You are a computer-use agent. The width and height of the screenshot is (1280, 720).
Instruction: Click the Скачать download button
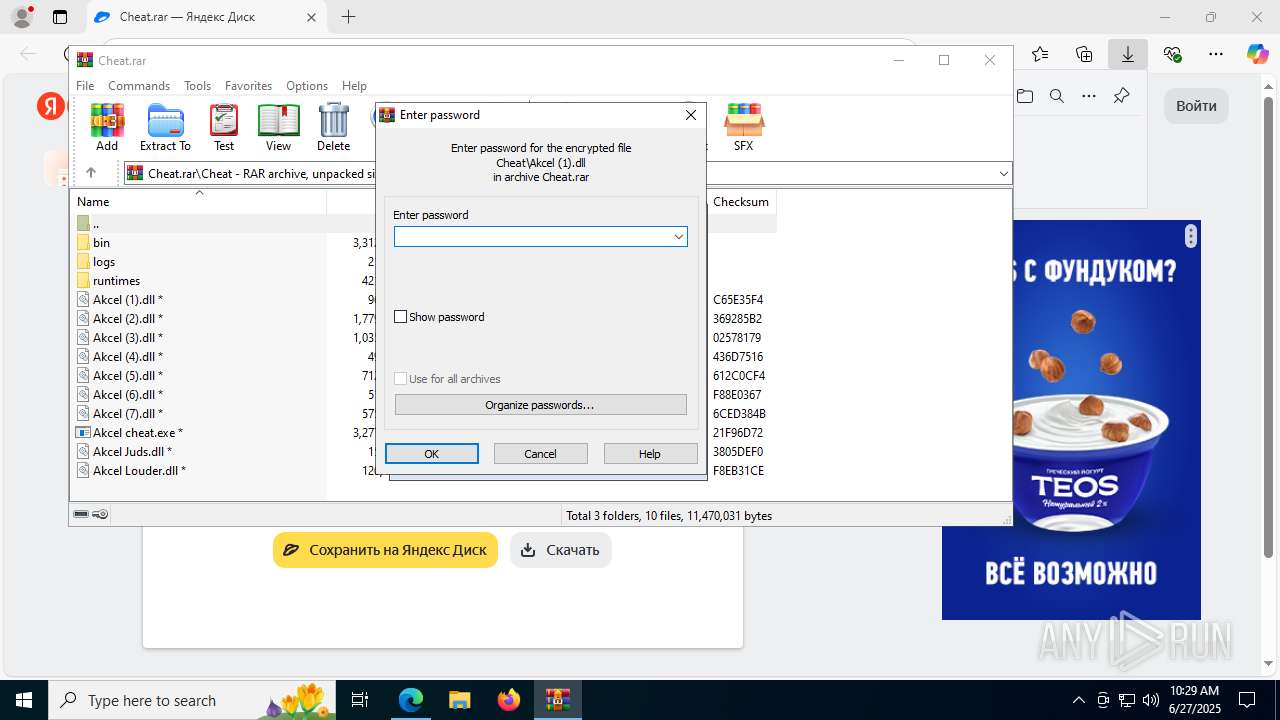click(561, 550)
